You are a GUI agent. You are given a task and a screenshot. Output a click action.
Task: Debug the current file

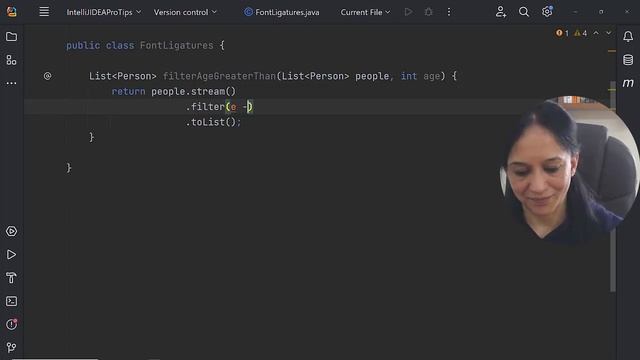428,12
